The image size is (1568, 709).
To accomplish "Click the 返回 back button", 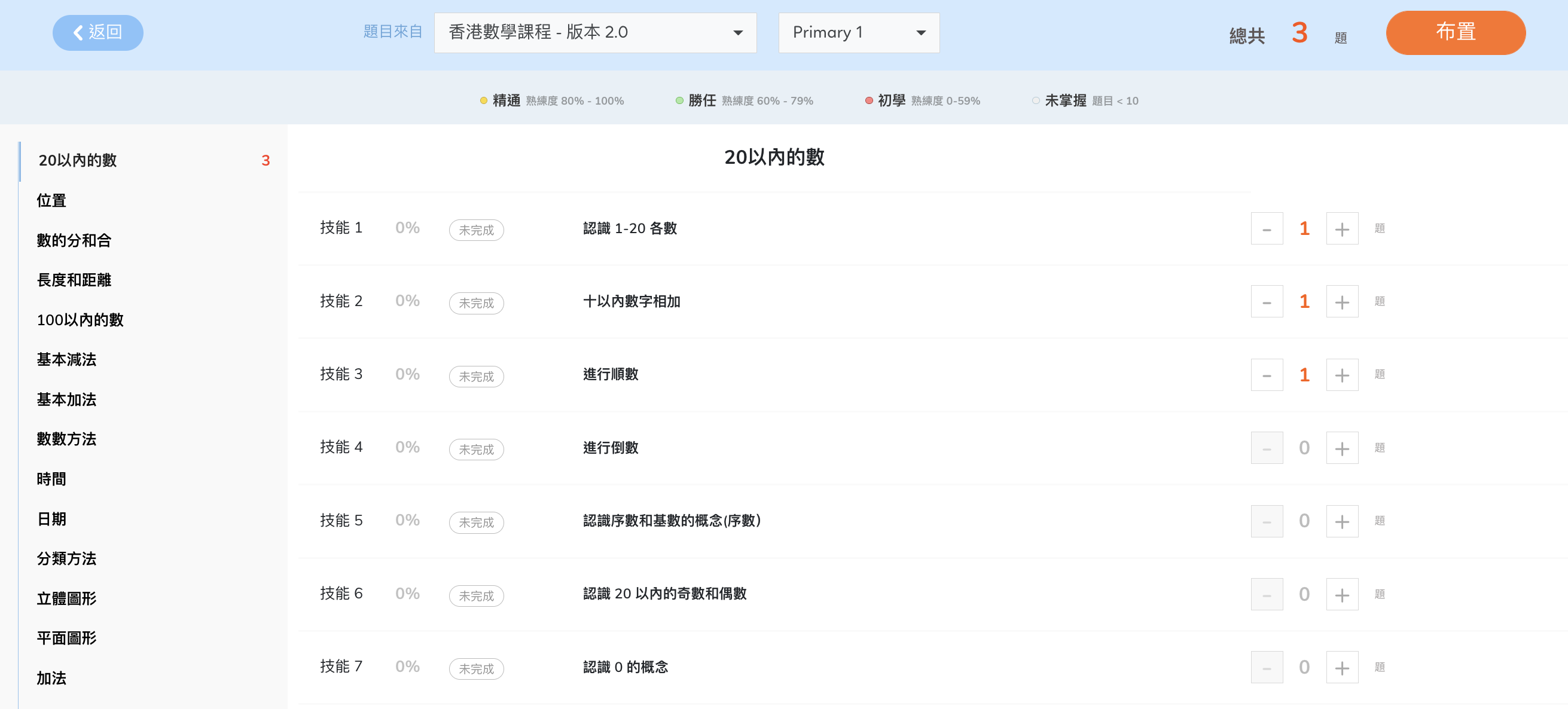I will (97, 32).
